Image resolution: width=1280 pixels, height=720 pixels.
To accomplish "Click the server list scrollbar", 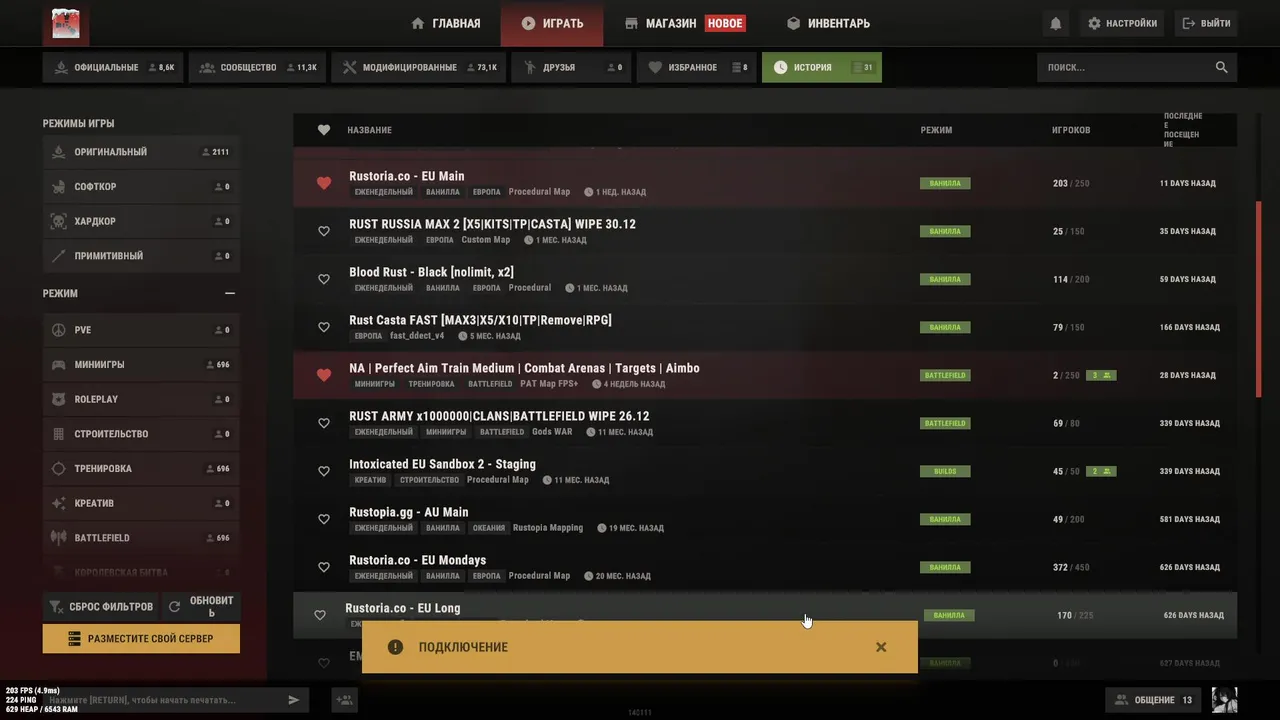I will coord(1259,300).
